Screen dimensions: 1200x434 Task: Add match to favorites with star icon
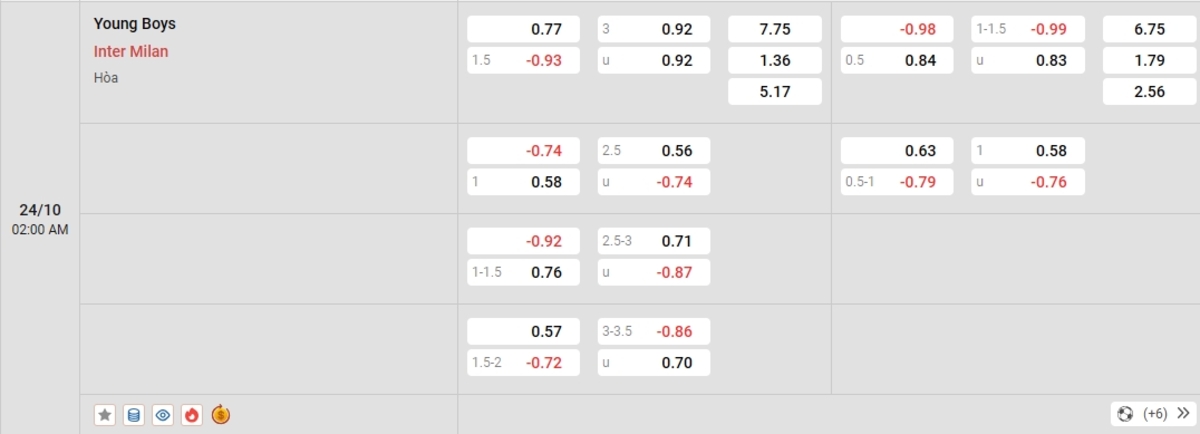(104, 414)
